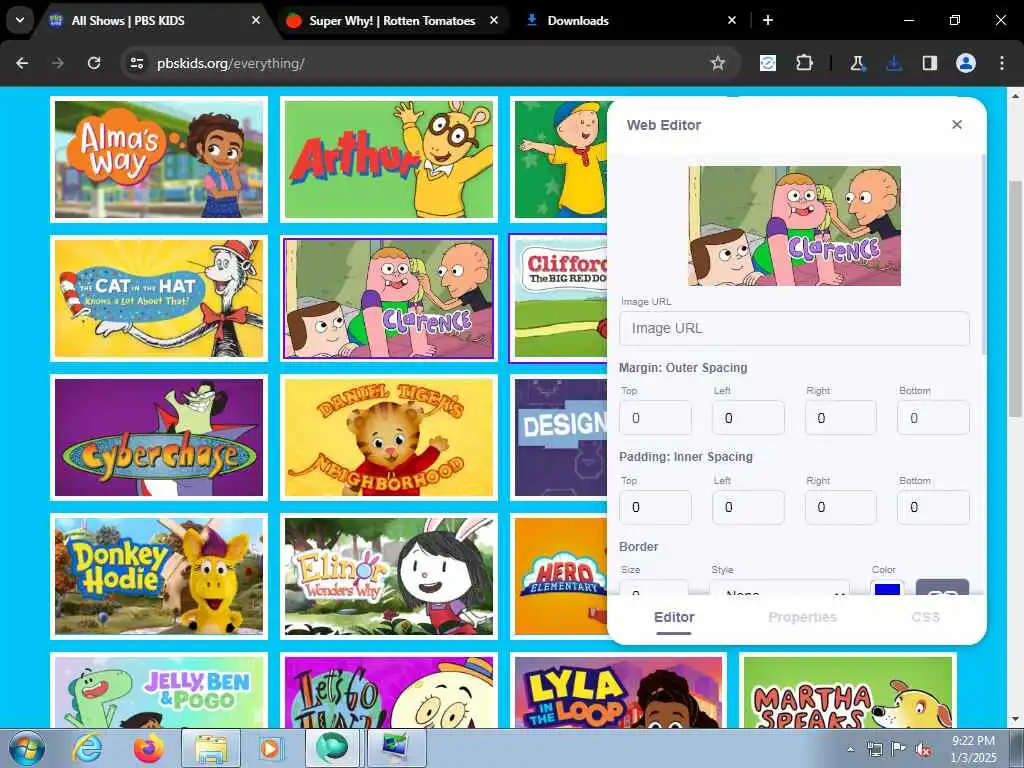The width and height of the screenshot is (1024, 768).
Task: Open the Chrome downloads toolbar icon
Action: [x=893, y=63]
